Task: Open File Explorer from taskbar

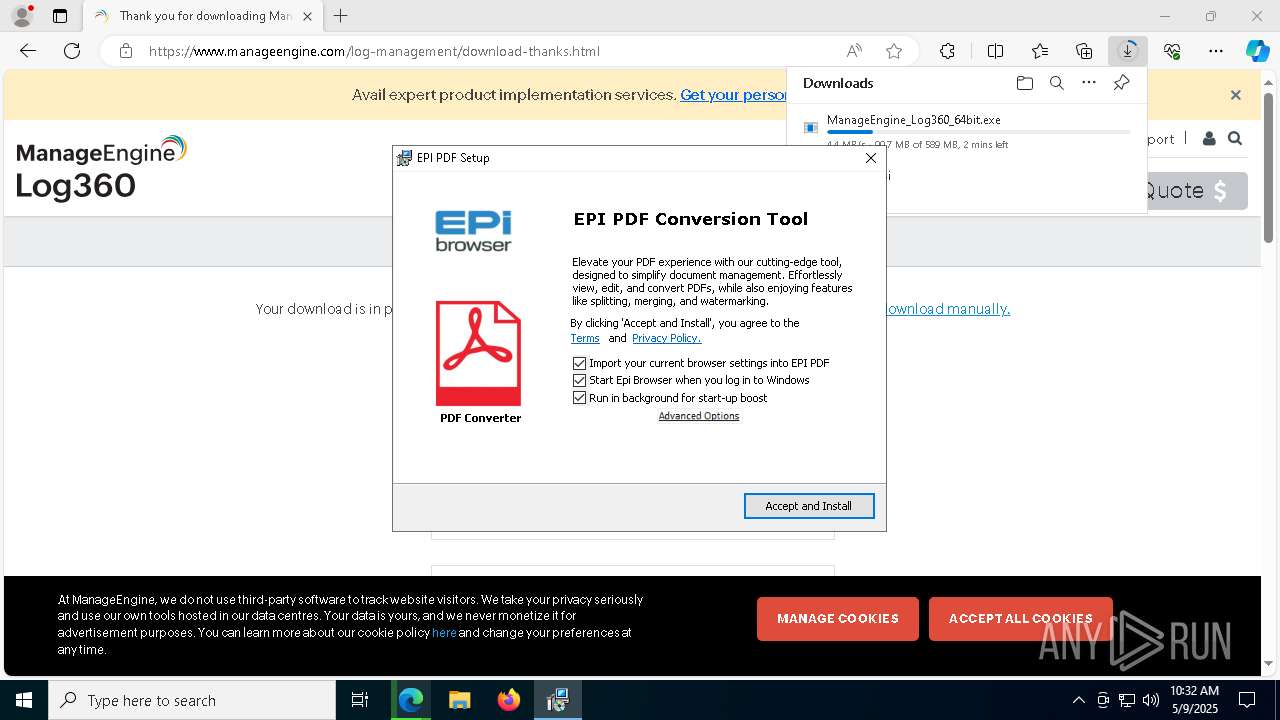Action: pyautogui.click(x=459, y=700)
